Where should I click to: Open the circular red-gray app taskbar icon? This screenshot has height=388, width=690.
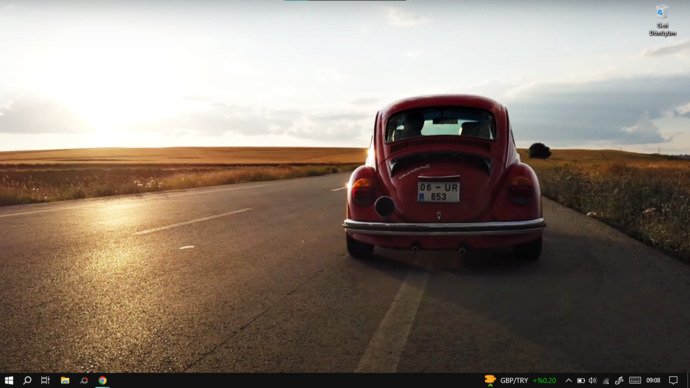coord(84,381)
